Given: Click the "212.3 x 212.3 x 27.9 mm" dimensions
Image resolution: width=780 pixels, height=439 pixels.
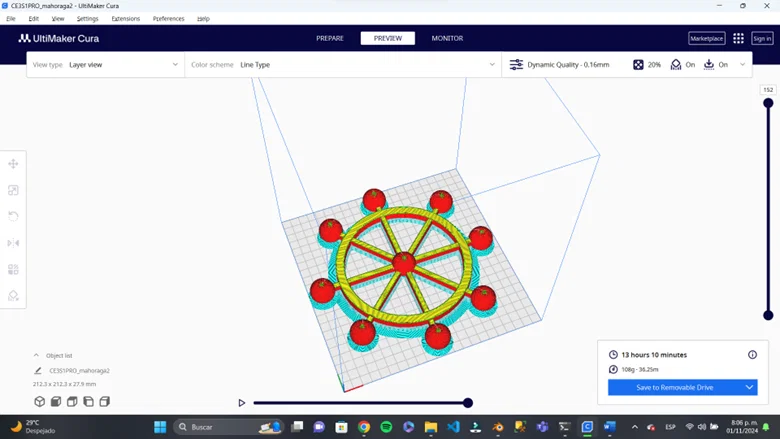Looking at the screenshot, I should (x=64, y=384).
